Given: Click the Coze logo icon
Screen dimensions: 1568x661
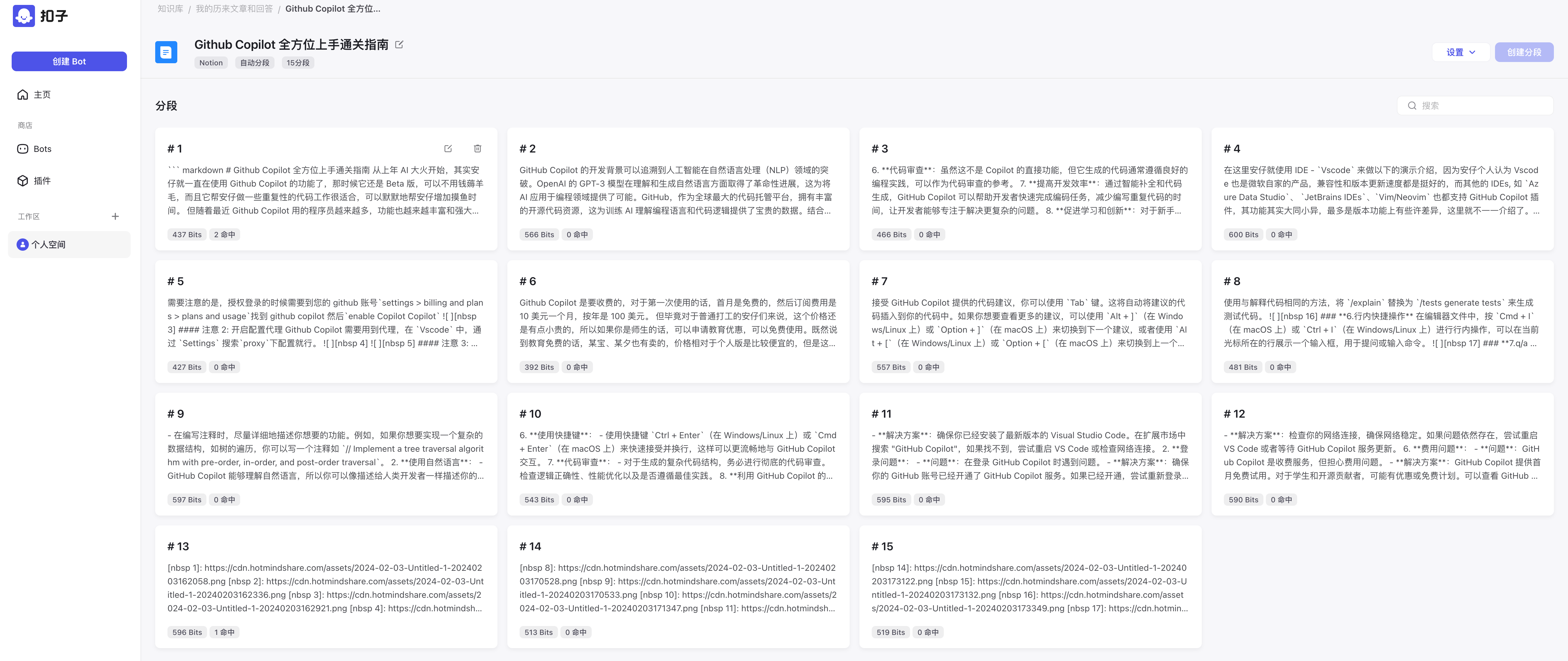Looking at the screenshot, I should (x=24, y=16).
